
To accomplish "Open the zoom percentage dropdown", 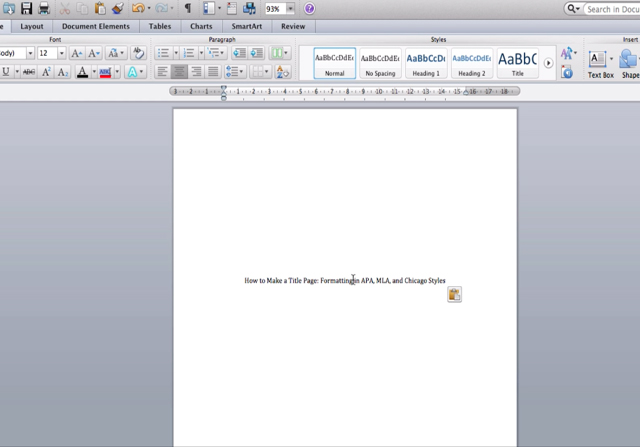I will pos(290,9).
